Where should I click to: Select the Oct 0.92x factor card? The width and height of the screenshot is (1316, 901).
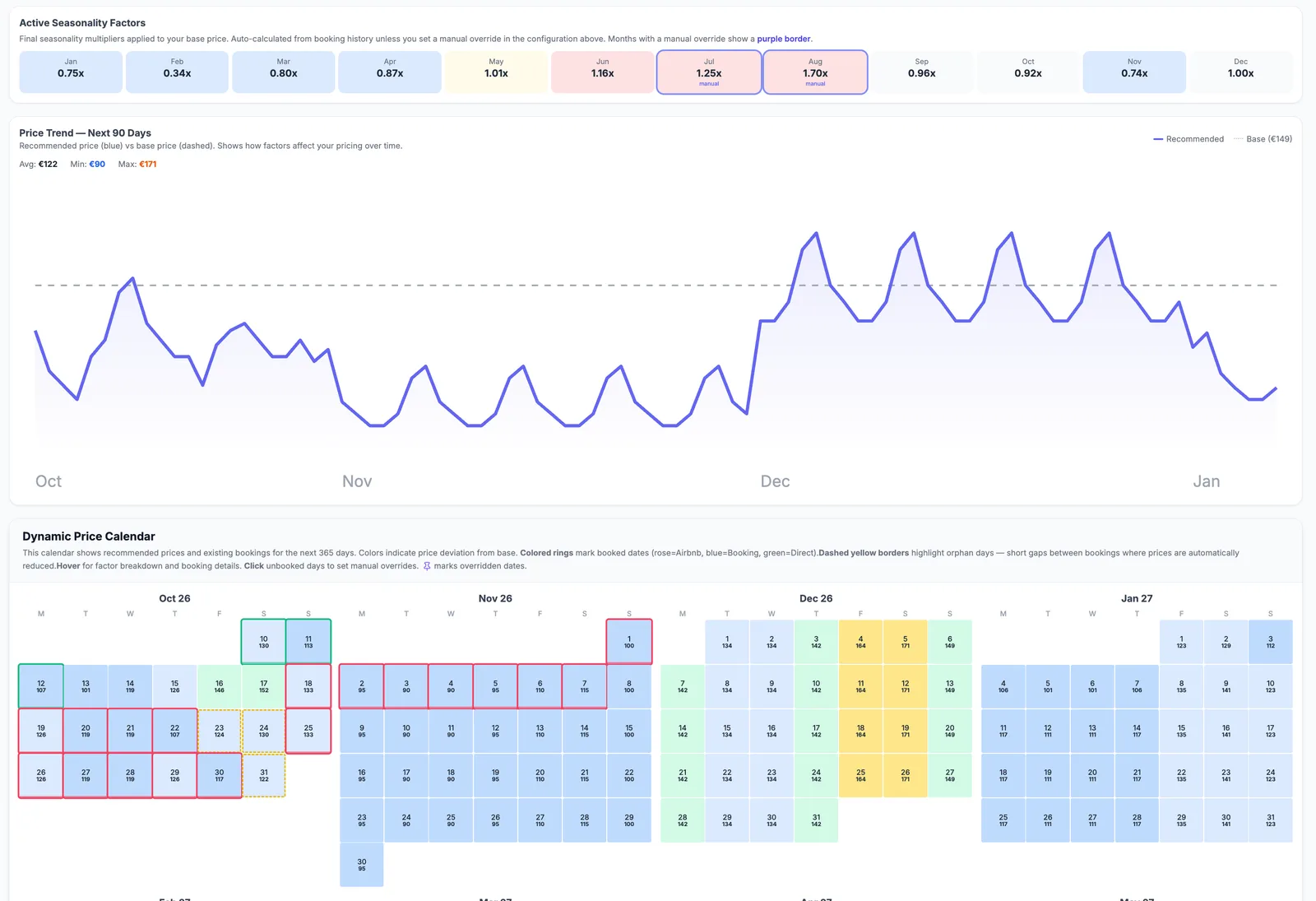[1028, 72]
